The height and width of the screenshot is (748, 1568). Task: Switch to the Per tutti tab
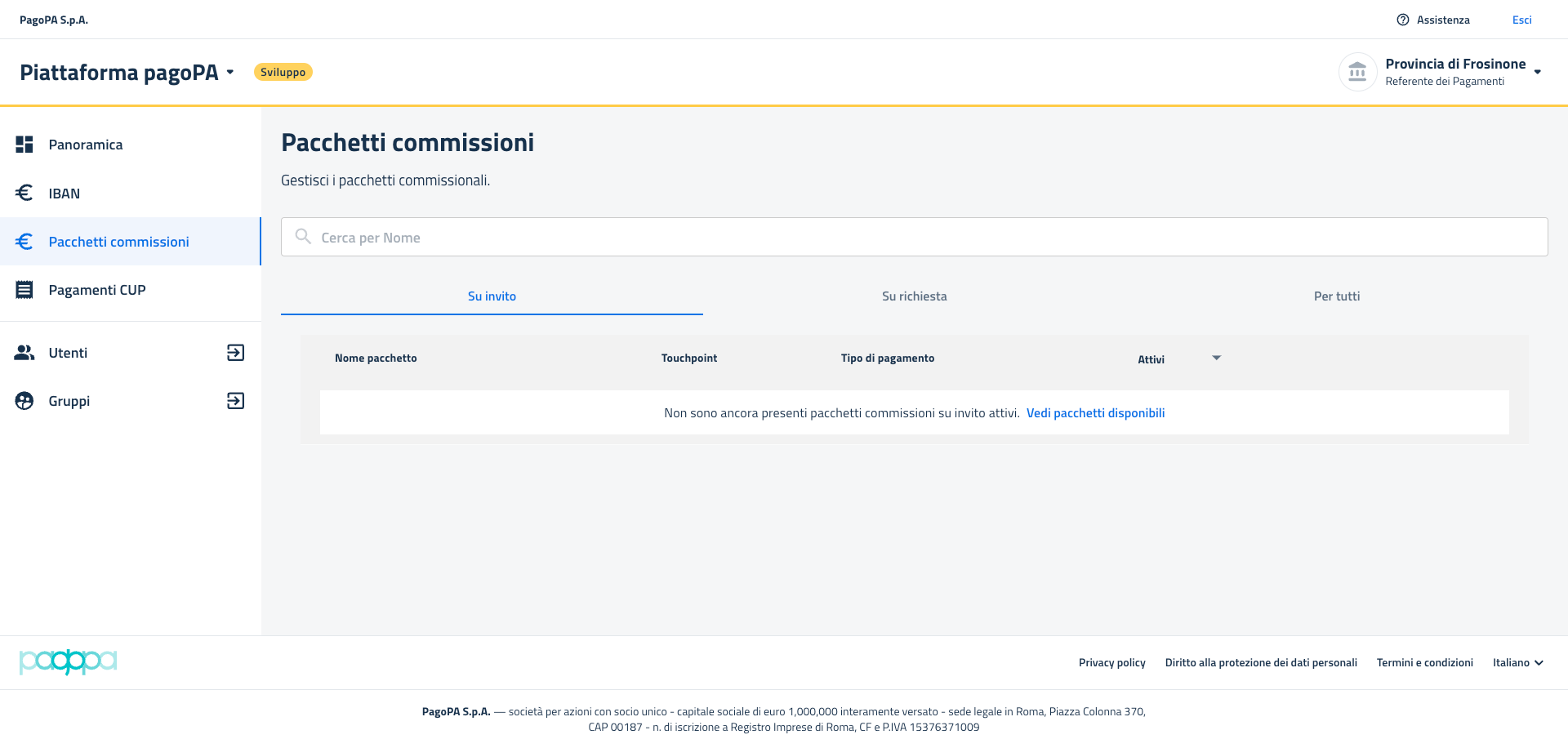pos(1336,296)
